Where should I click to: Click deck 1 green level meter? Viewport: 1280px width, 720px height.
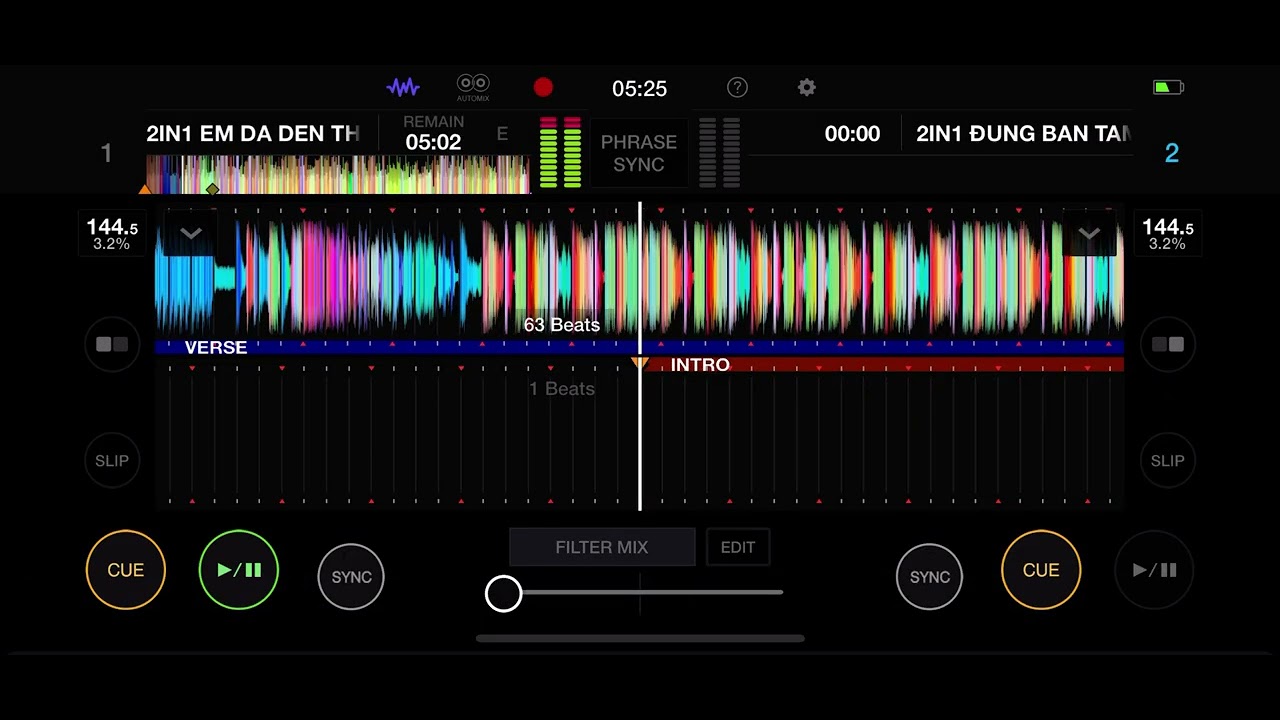click(560, 153)
